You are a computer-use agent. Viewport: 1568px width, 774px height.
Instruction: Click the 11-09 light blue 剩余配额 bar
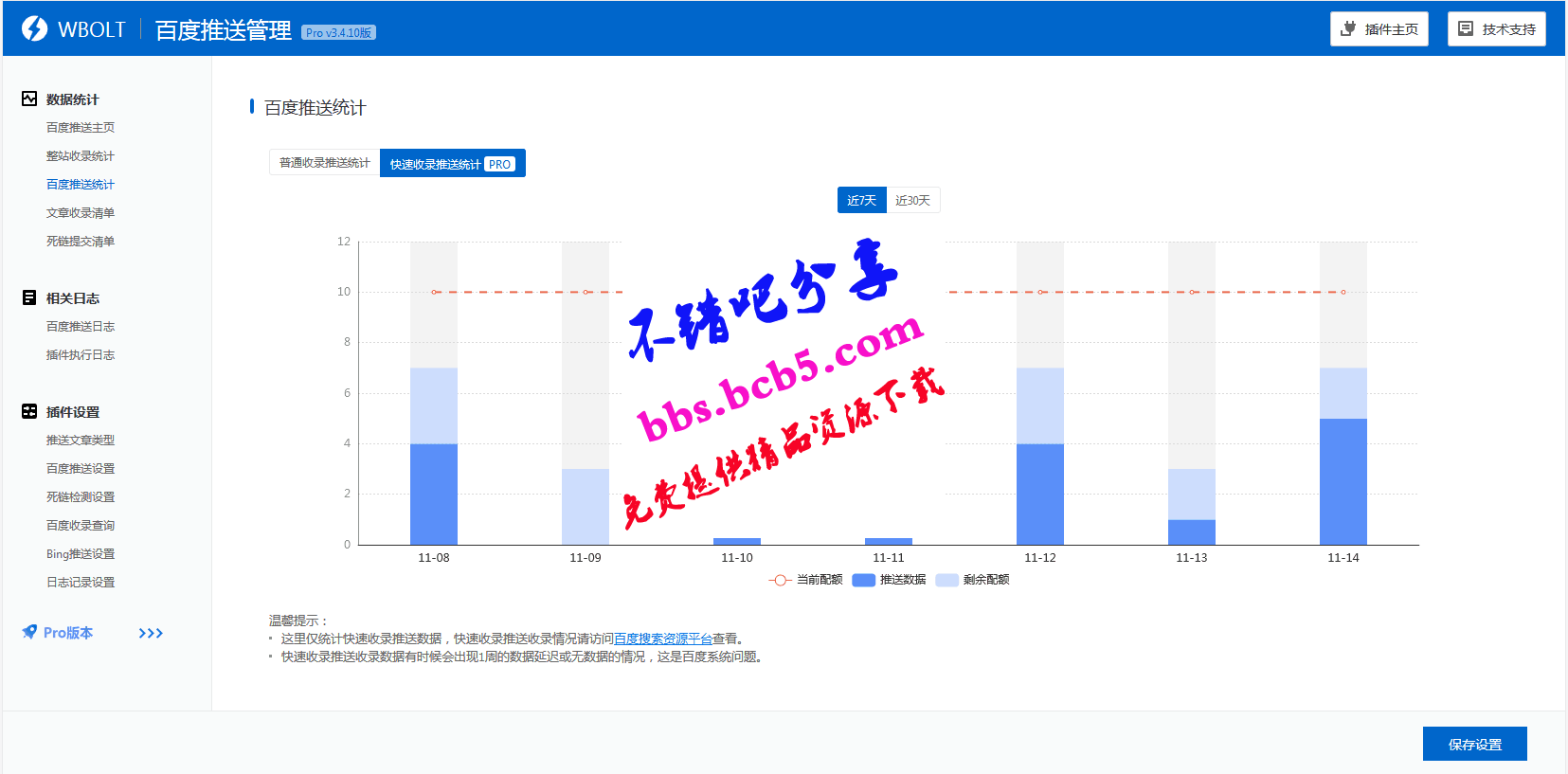pyautogui.click(x=586, y=507)
